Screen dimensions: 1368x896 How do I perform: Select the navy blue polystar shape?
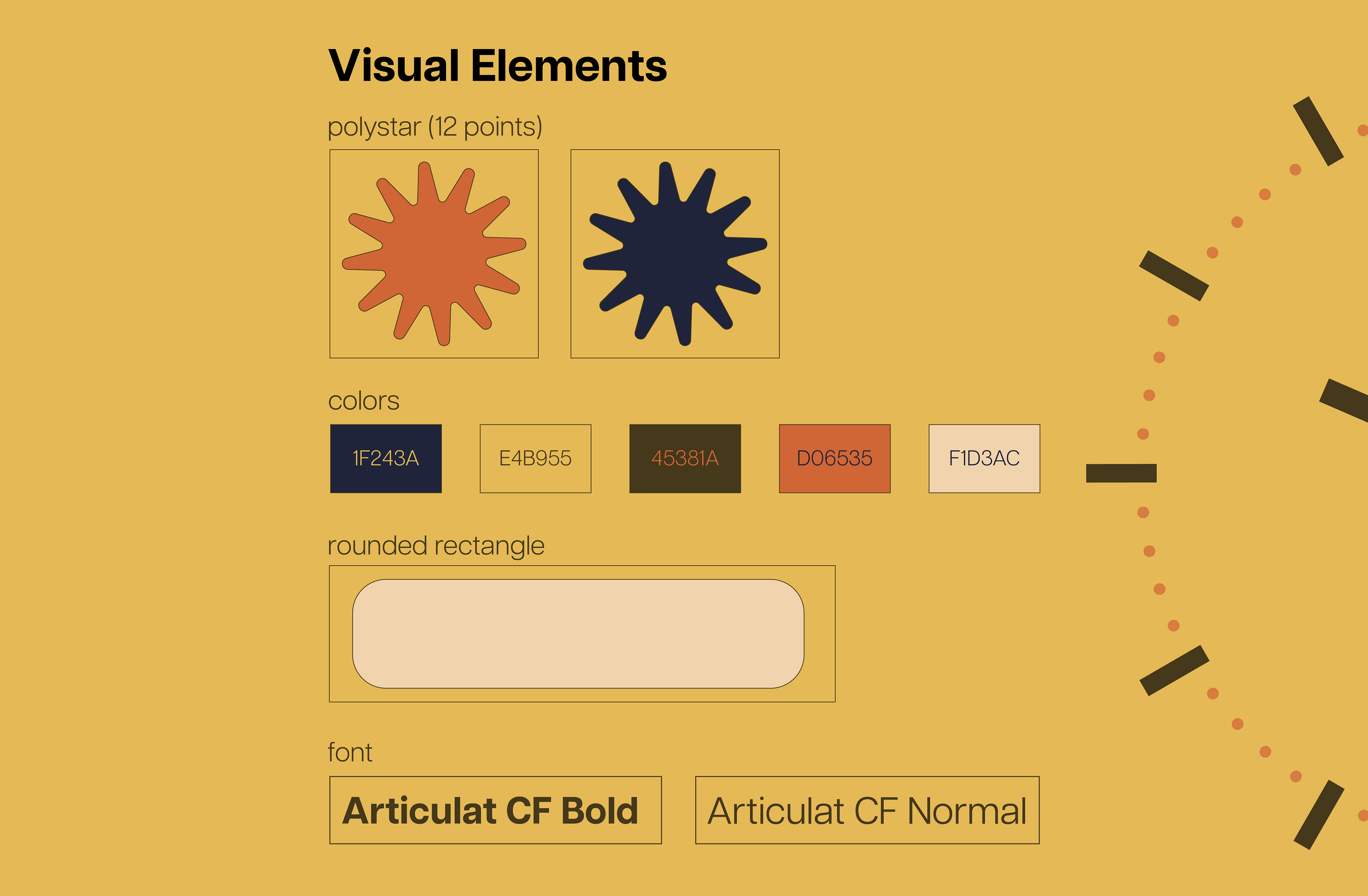[x=675, y=253]
